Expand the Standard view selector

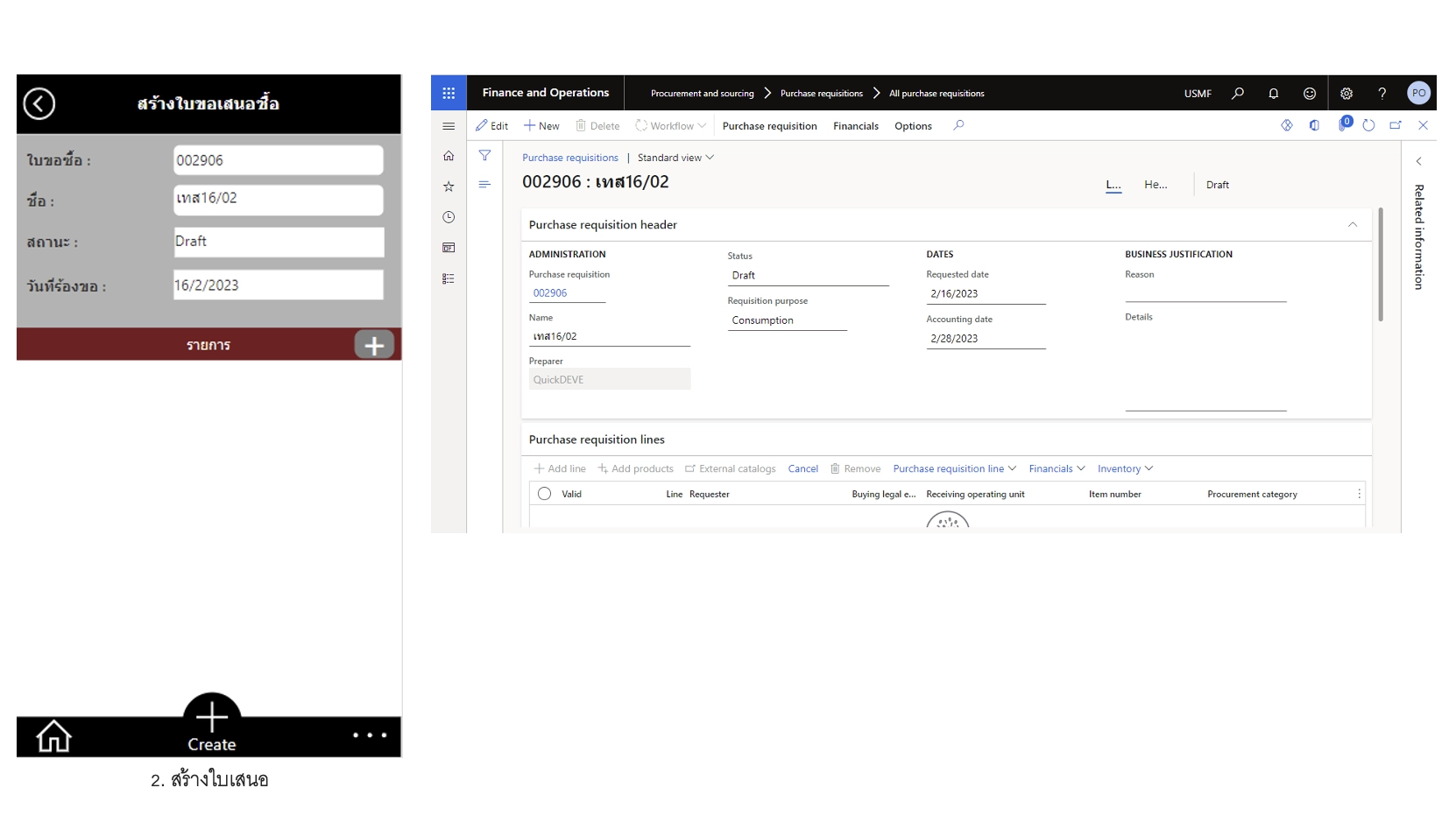click(675, 158)
